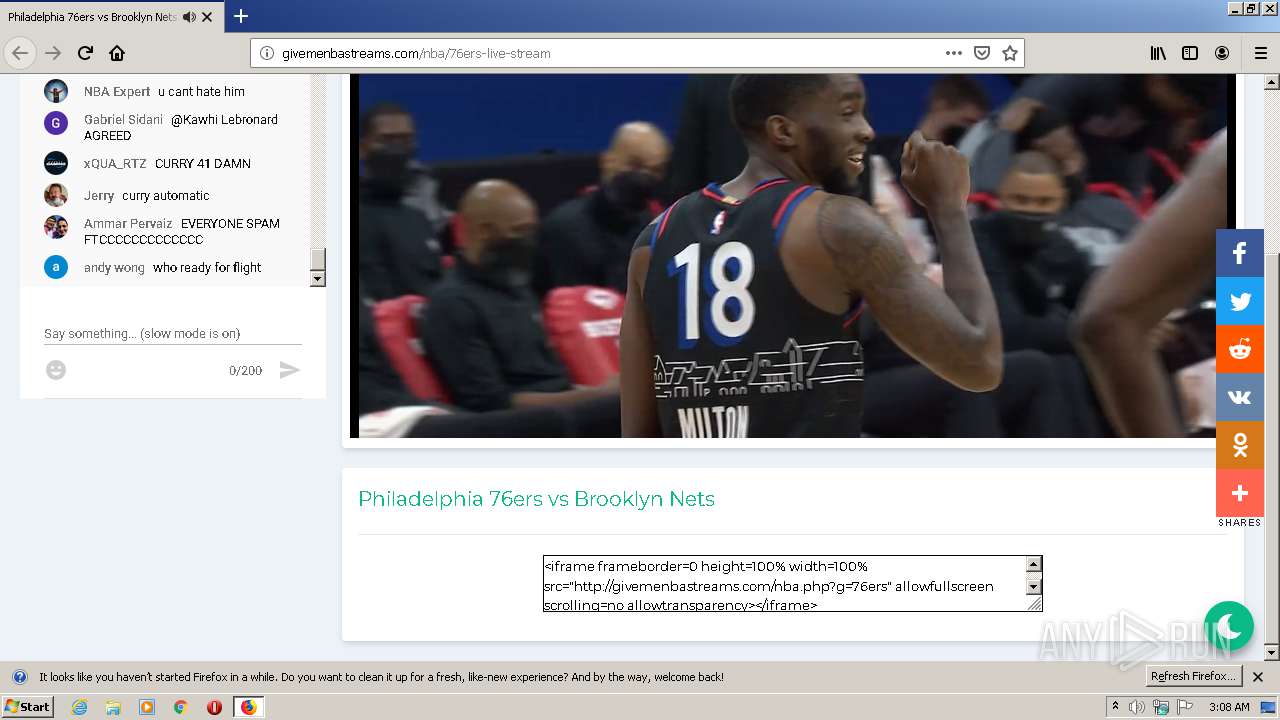
Task: Click the xQUA_RTZ username
Action: 115,163
